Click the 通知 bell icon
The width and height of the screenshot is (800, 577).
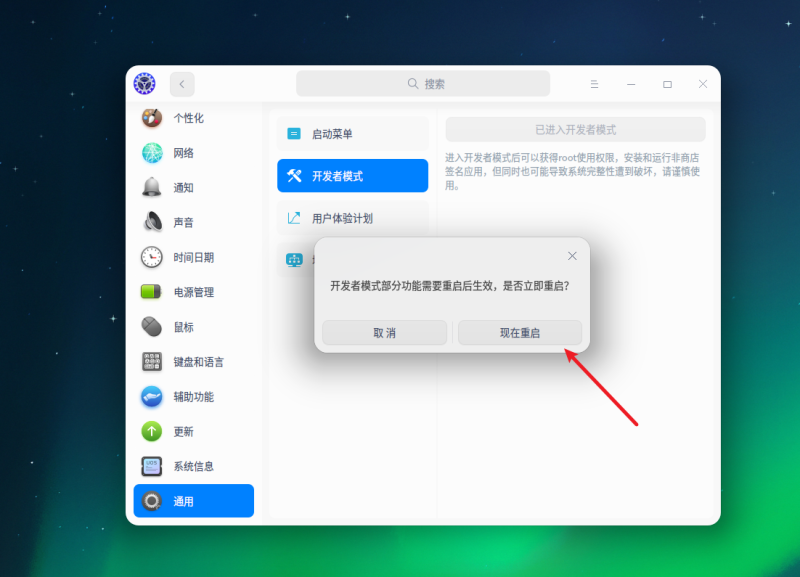coord(152,187)
